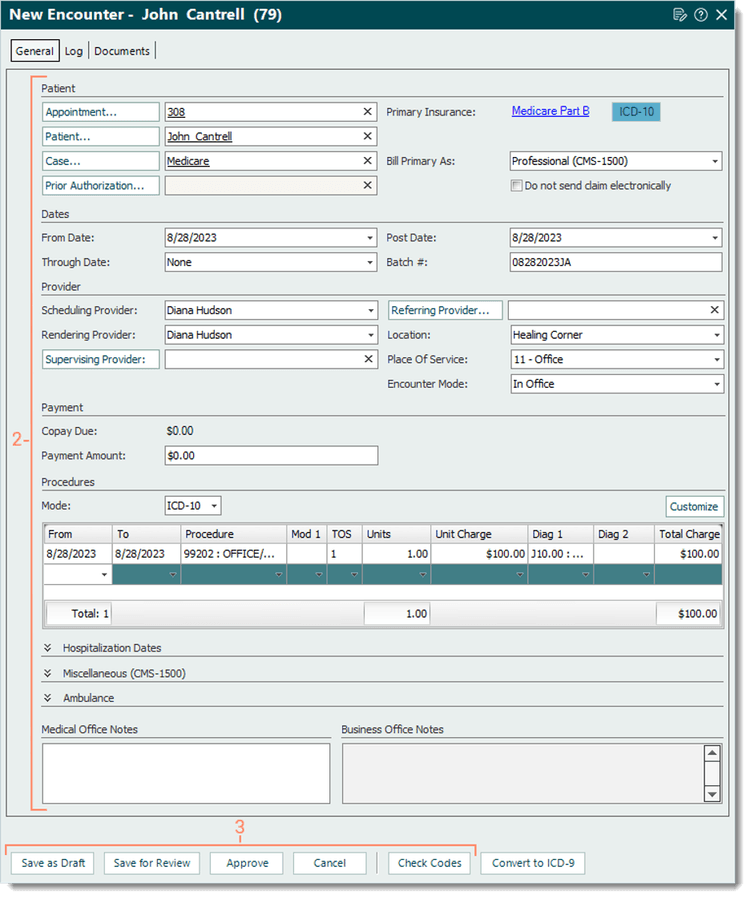Select the Unit Charge $100.00 cell
Image resolution: width=750 pixels, height=899 pixels.
point(479,554)
